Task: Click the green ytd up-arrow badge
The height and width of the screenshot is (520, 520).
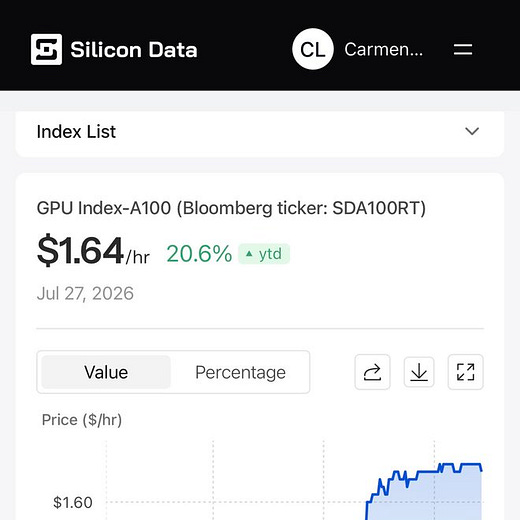Action: click(264, 254)
